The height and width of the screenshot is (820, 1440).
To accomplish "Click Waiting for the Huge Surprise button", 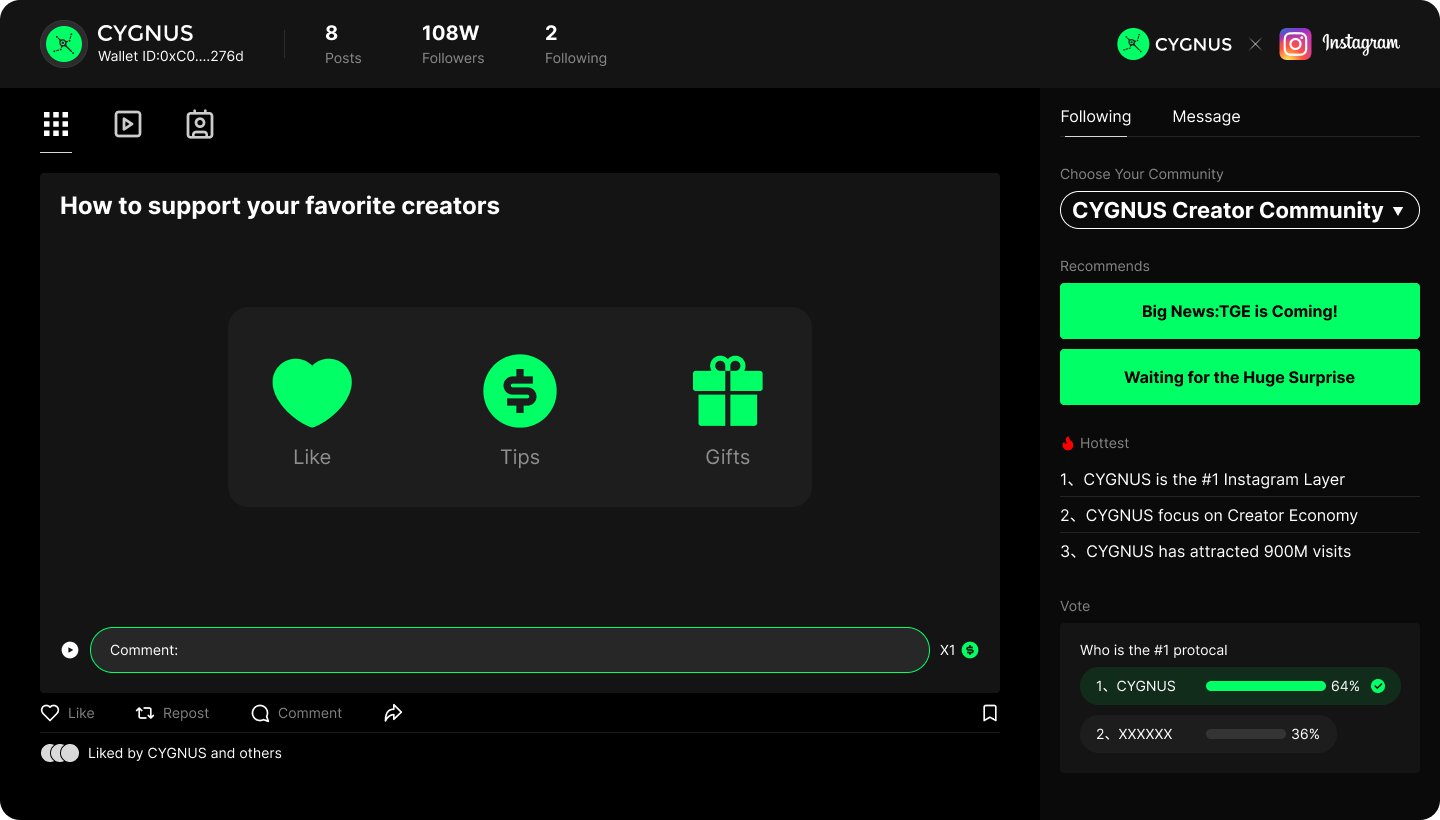I will (x=1239, y=377).
